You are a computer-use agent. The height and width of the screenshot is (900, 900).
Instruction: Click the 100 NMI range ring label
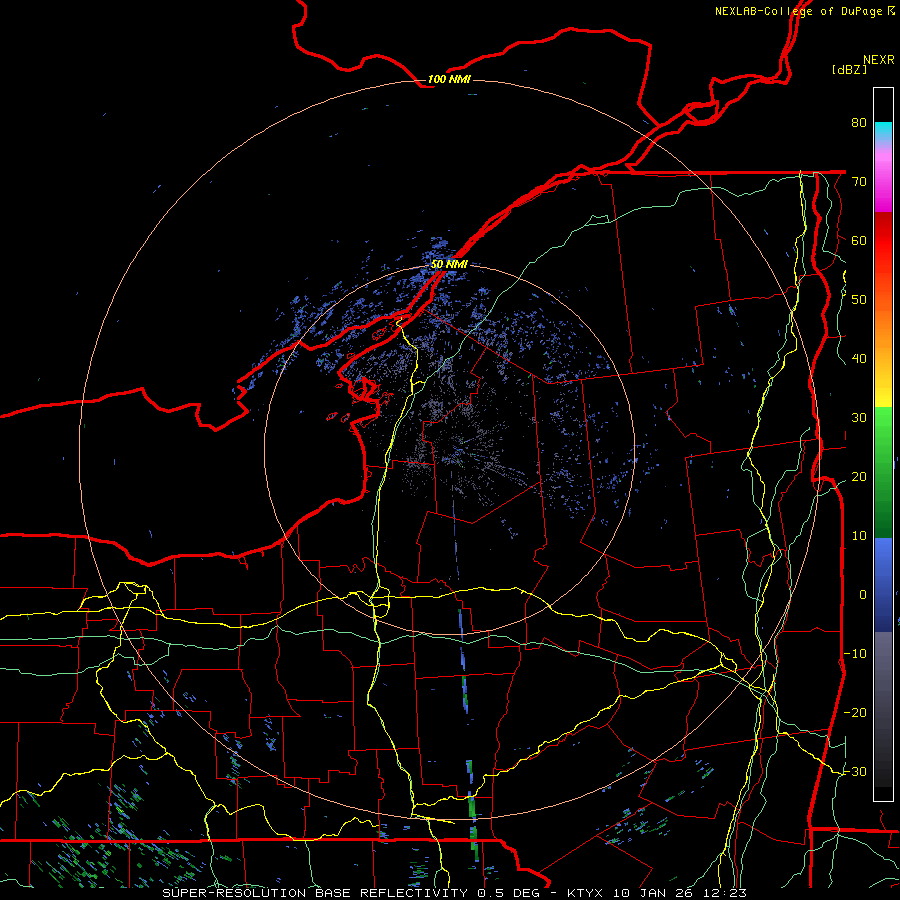tap(449, 79)
